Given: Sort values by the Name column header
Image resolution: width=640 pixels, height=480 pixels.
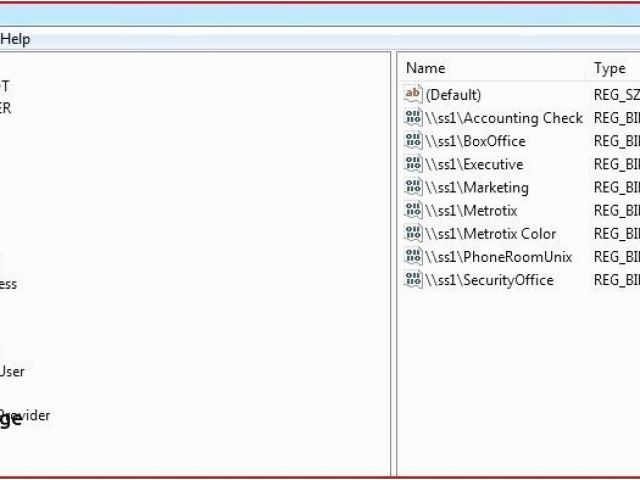Looking at the screenshot, I should click(426, 68).
